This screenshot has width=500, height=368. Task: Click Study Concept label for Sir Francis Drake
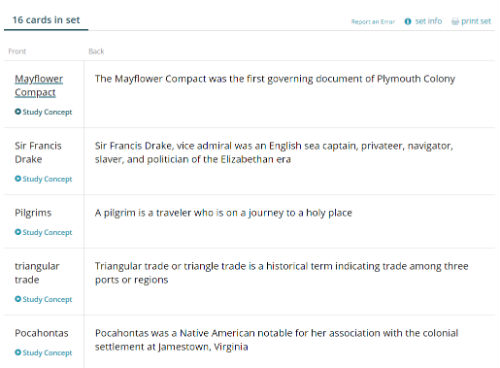tap(47, 179)
